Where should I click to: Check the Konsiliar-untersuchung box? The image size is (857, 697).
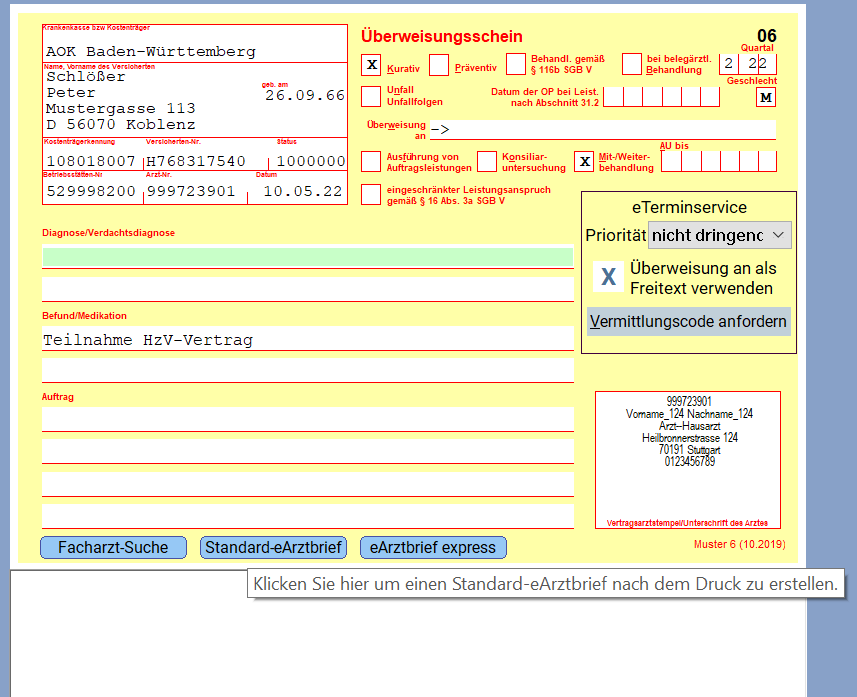coord(487,161)
